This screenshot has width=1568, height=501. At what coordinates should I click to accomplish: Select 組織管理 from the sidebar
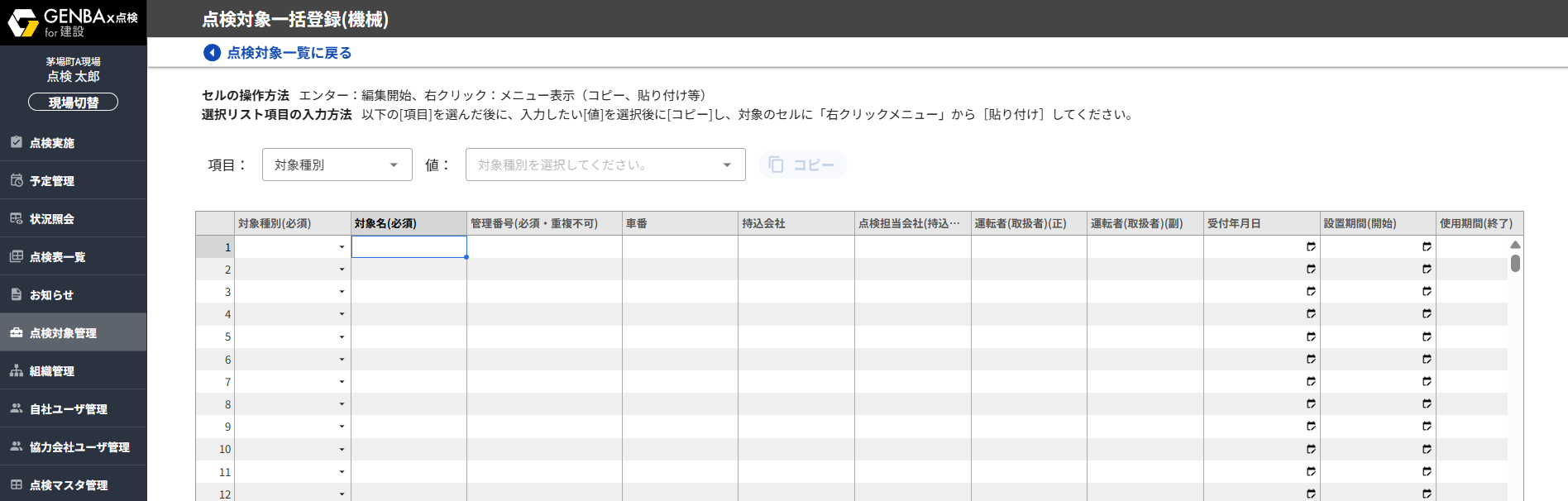click(52, 371)
